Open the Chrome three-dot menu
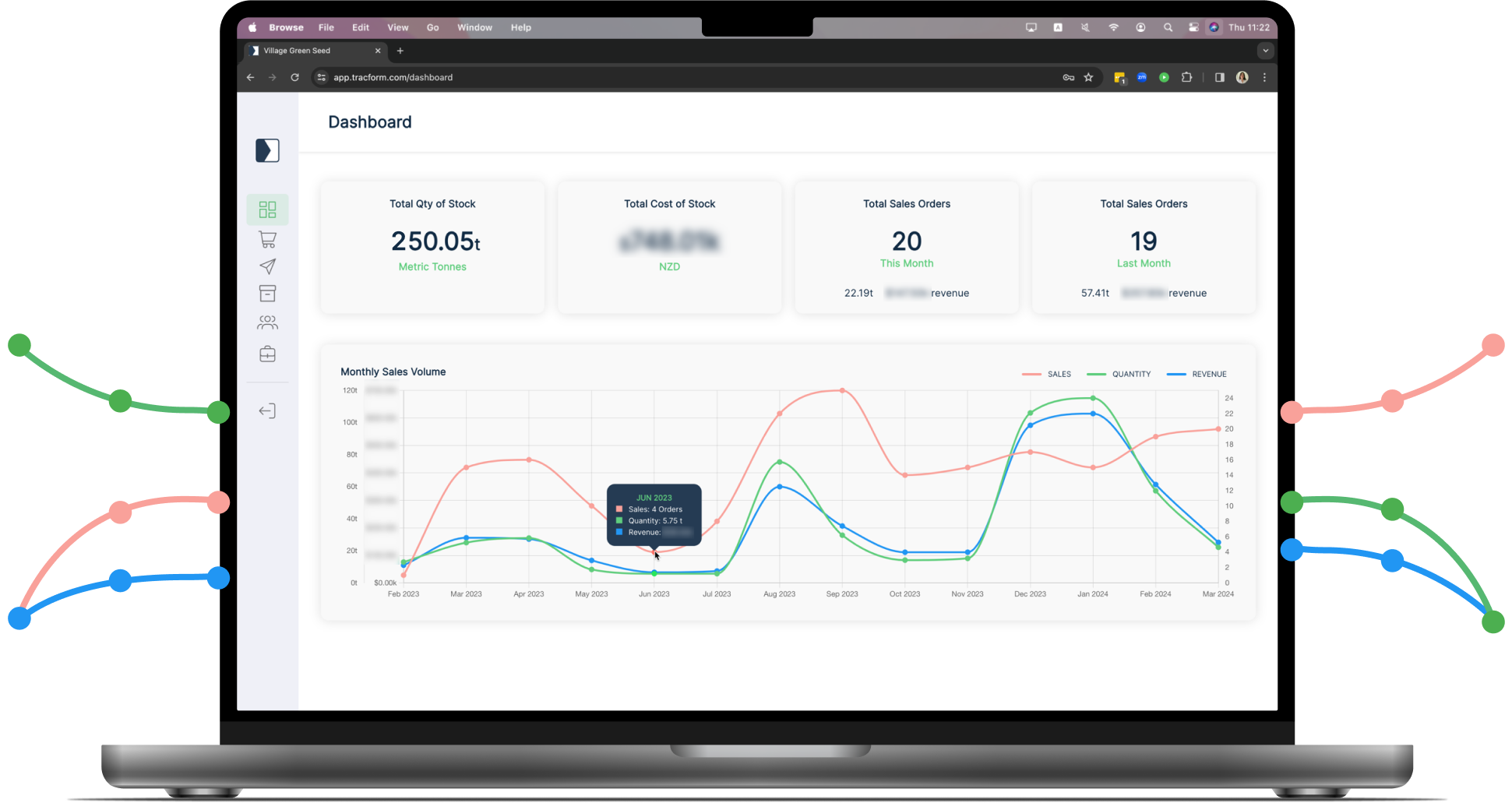Screen dimensions: 1512x803 click(x=1264, y=77)
